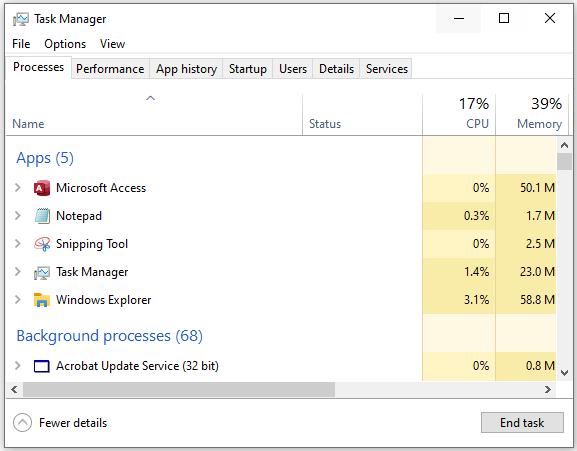Click the Fewer details circle arrow icon
The width and height of the screenshot is (577, 451).
[22, 423]
